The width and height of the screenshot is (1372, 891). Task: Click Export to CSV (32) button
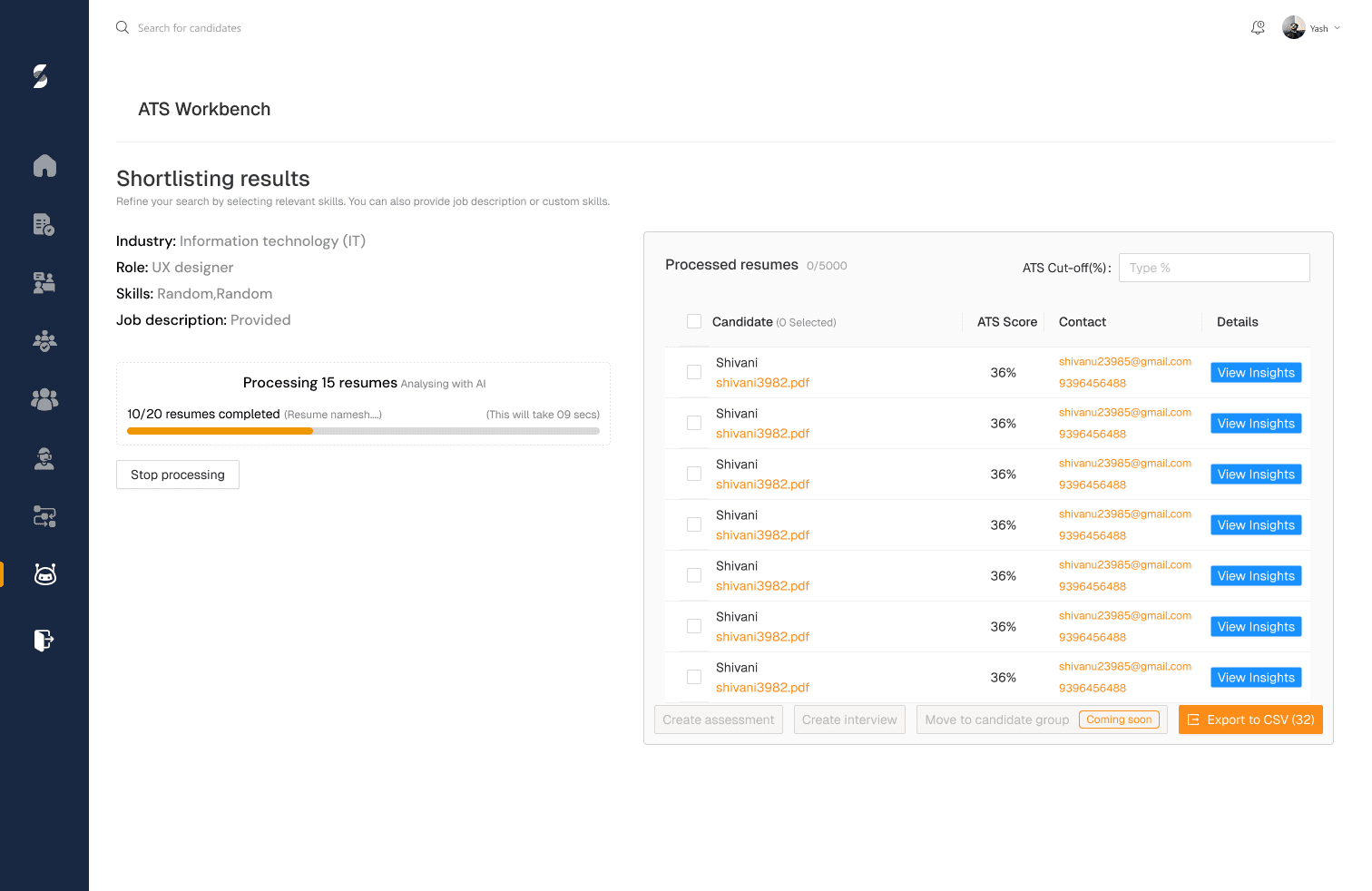coord(1250,720)
